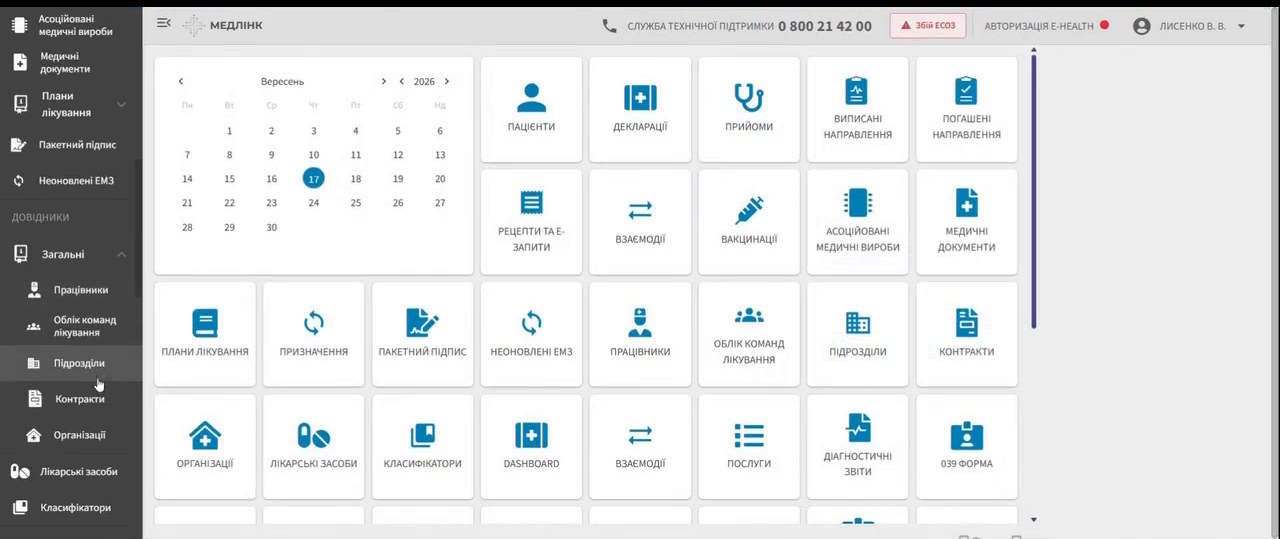Viewport: 1280px width, 539px height.
Task: Select Медичні документи in sidebar
Action: pyautogui.click(x=70, y=63)
